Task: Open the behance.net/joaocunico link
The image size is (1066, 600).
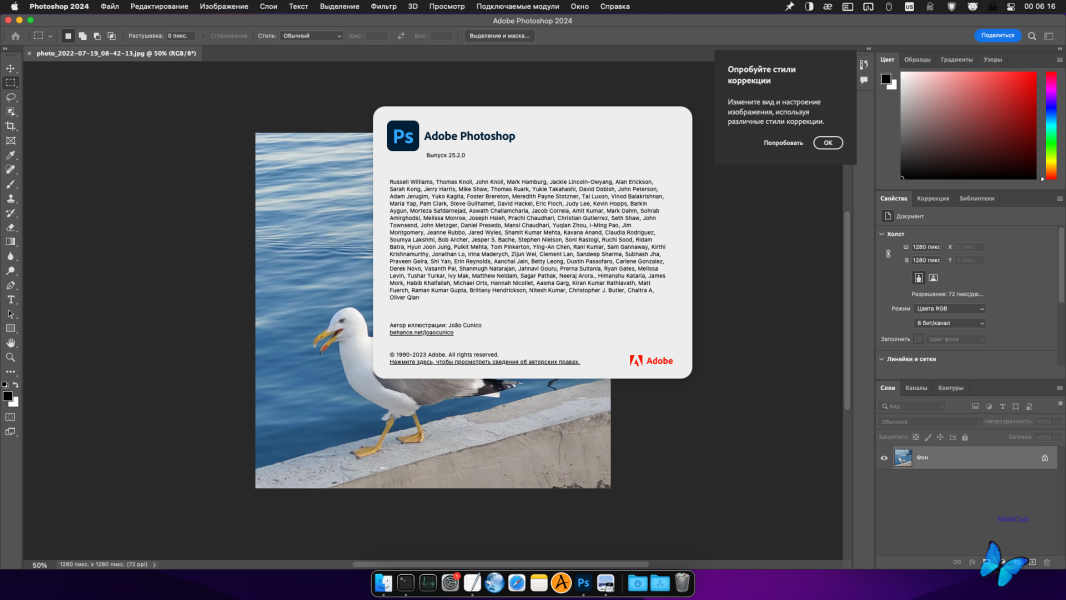Action: tap(422, 333)
